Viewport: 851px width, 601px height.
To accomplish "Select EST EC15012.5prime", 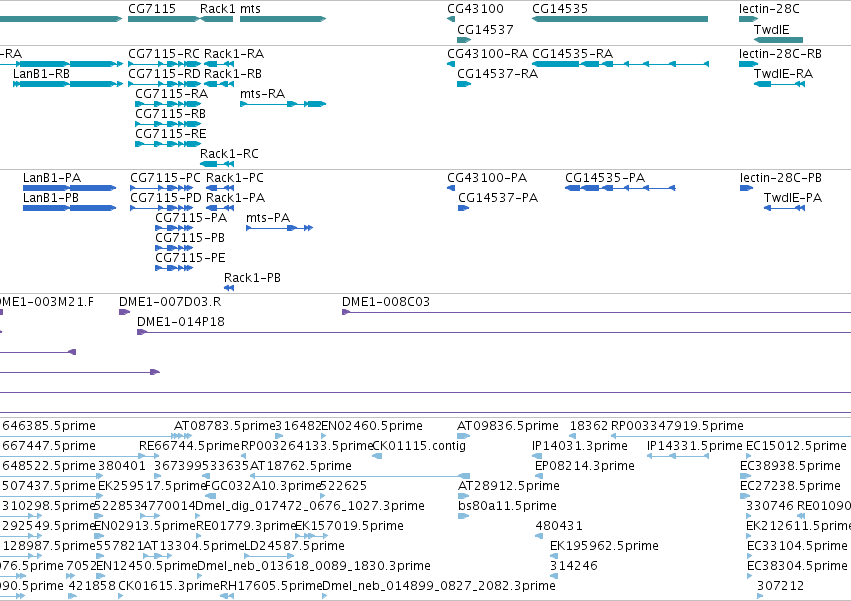I will click(x=797, y=446).
